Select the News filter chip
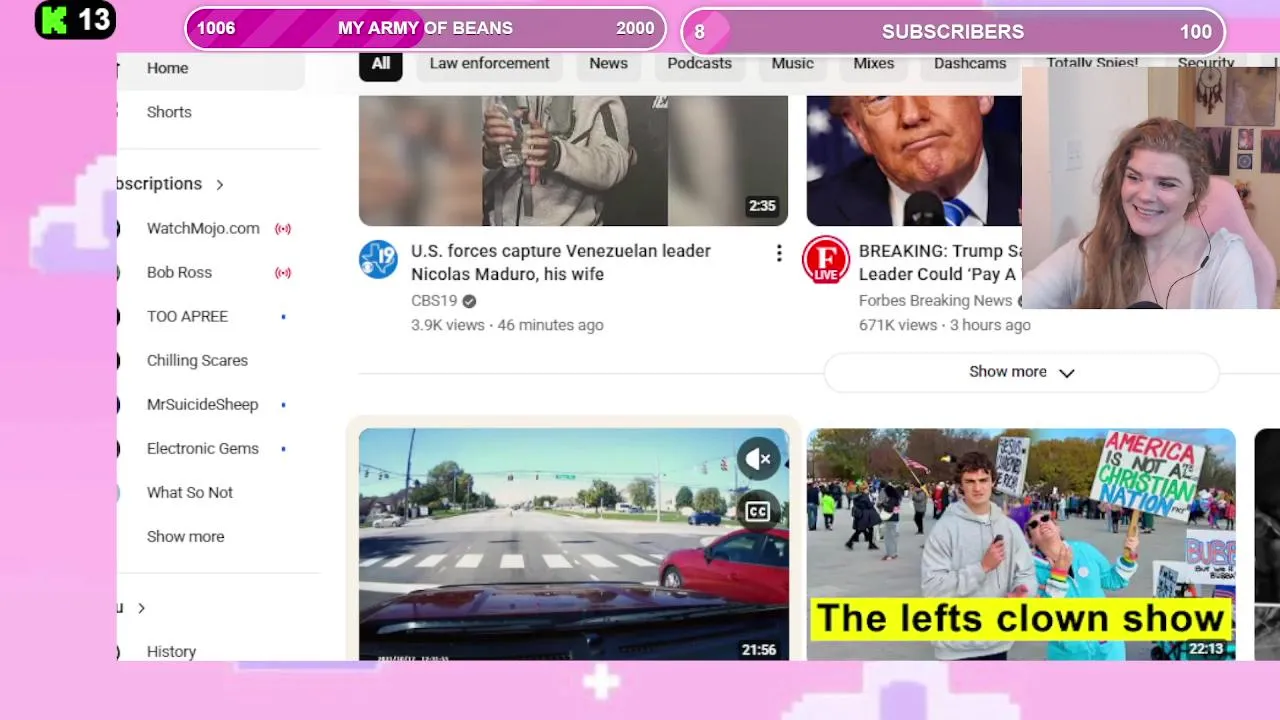This screenshot has width=1280, height=720. tap(608, 64)
